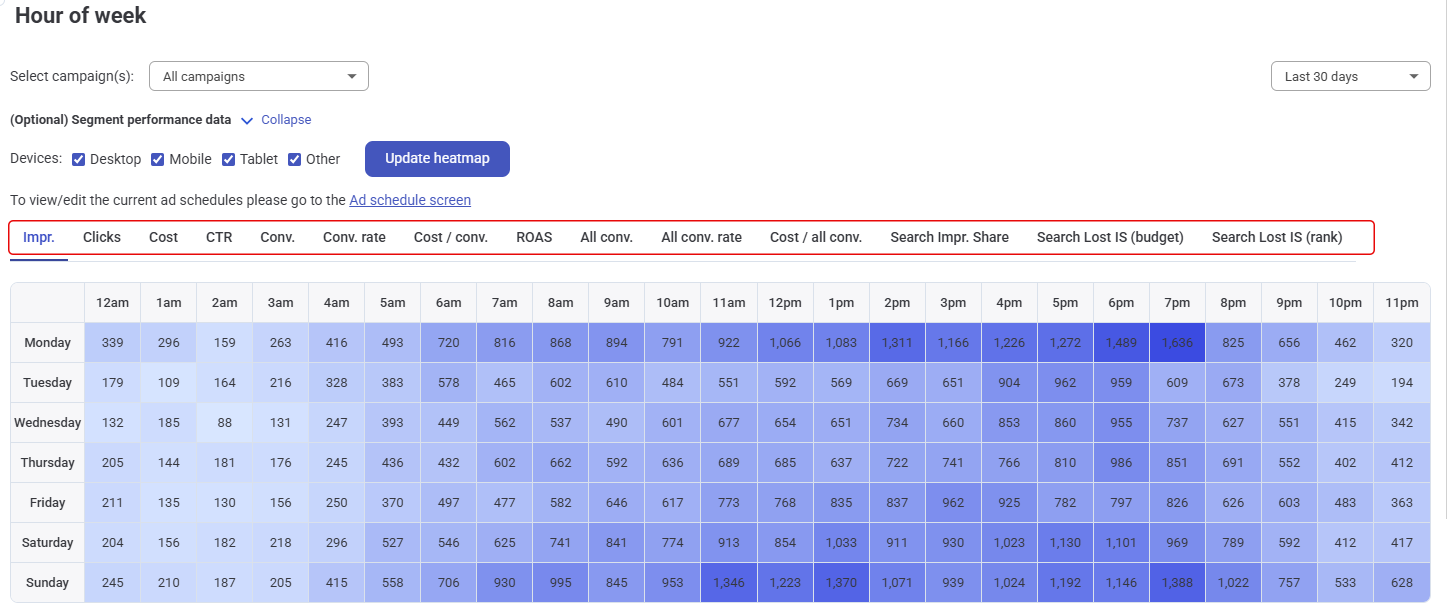
Task: Click Monday 7pm heatmap cell showing 1,636
Action: coord(1177,343)
